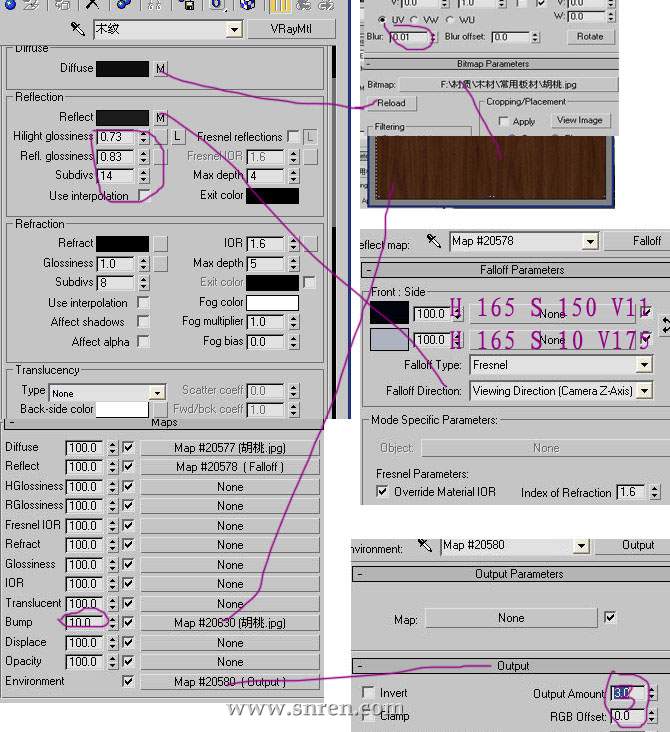Click the Bump amount spinner arrows
670x732 pixels.
tap(113, 622)
